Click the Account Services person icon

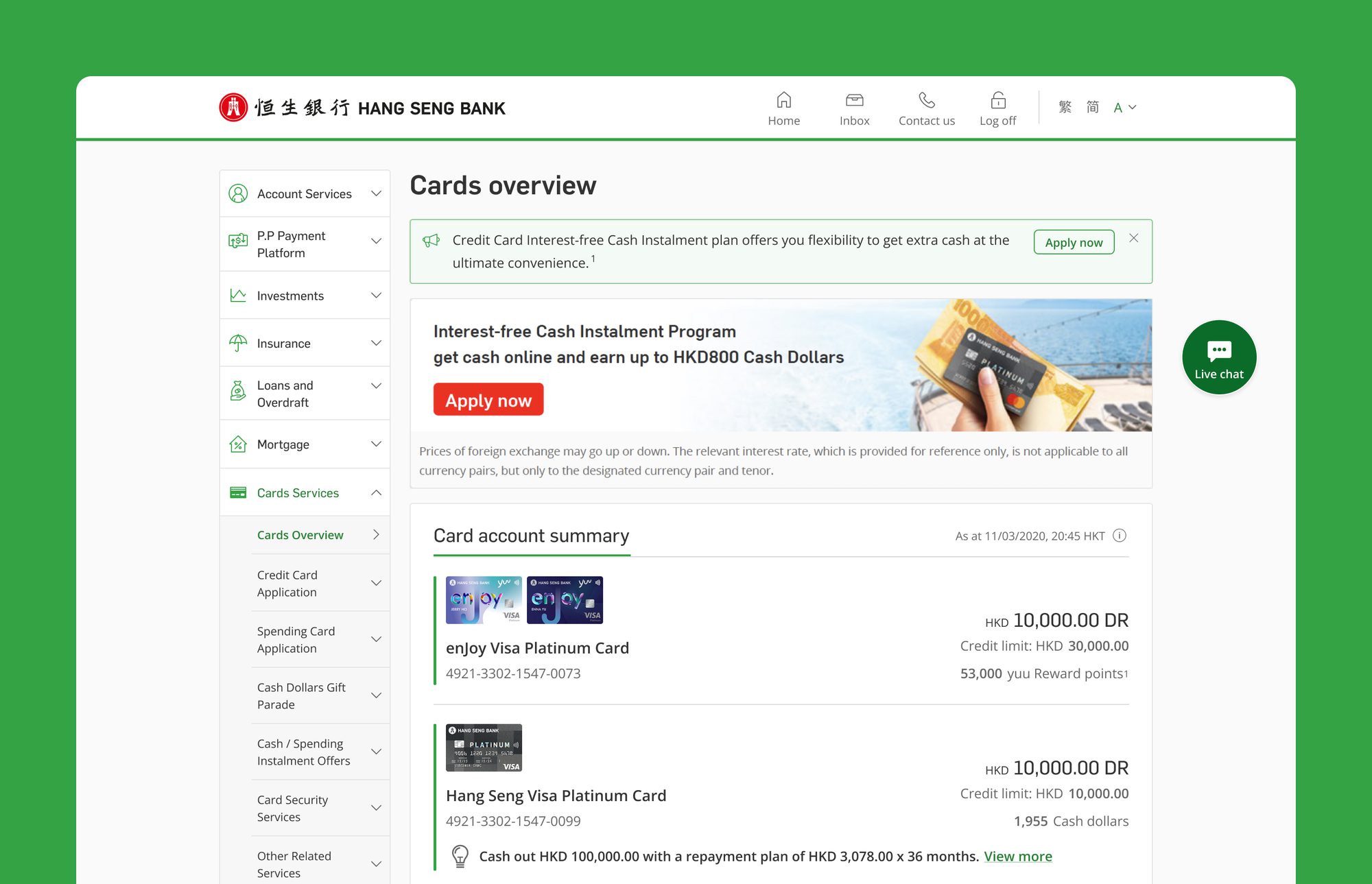click(238, 193)
